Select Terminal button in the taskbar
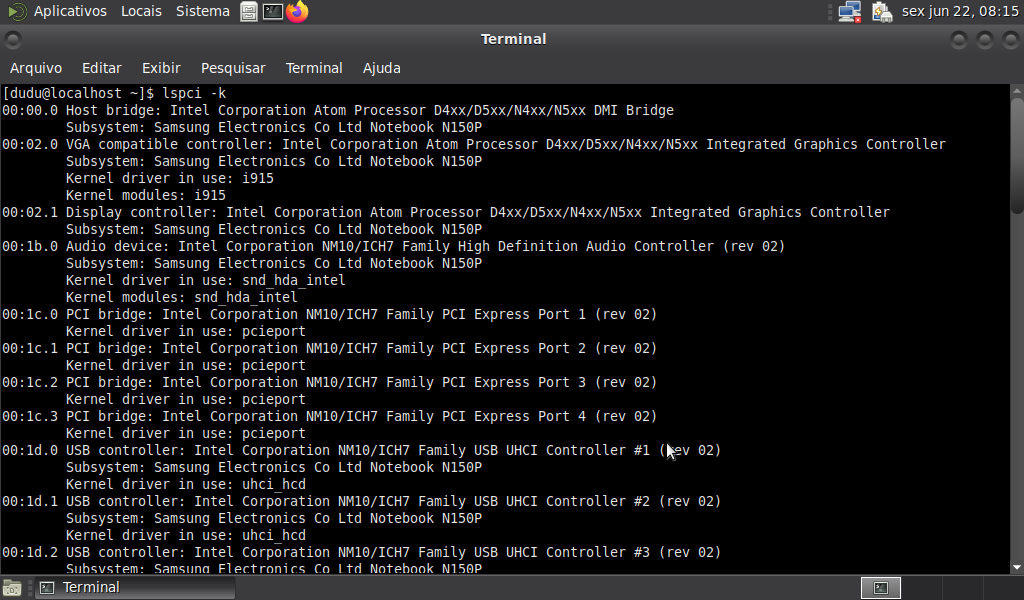The height and width of the screenshot is (600, 1024). point(135,588)
